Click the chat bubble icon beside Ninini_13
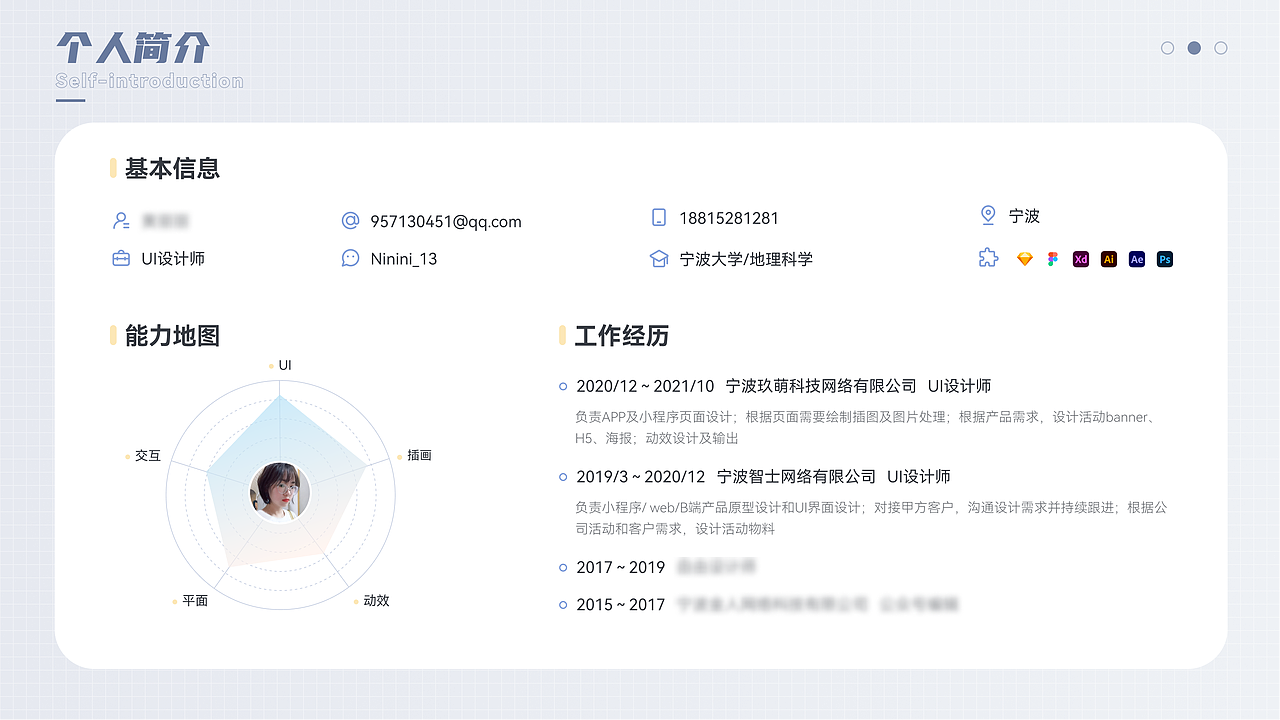The height and width of the screenshot is (720, 1280). [349, 258]
